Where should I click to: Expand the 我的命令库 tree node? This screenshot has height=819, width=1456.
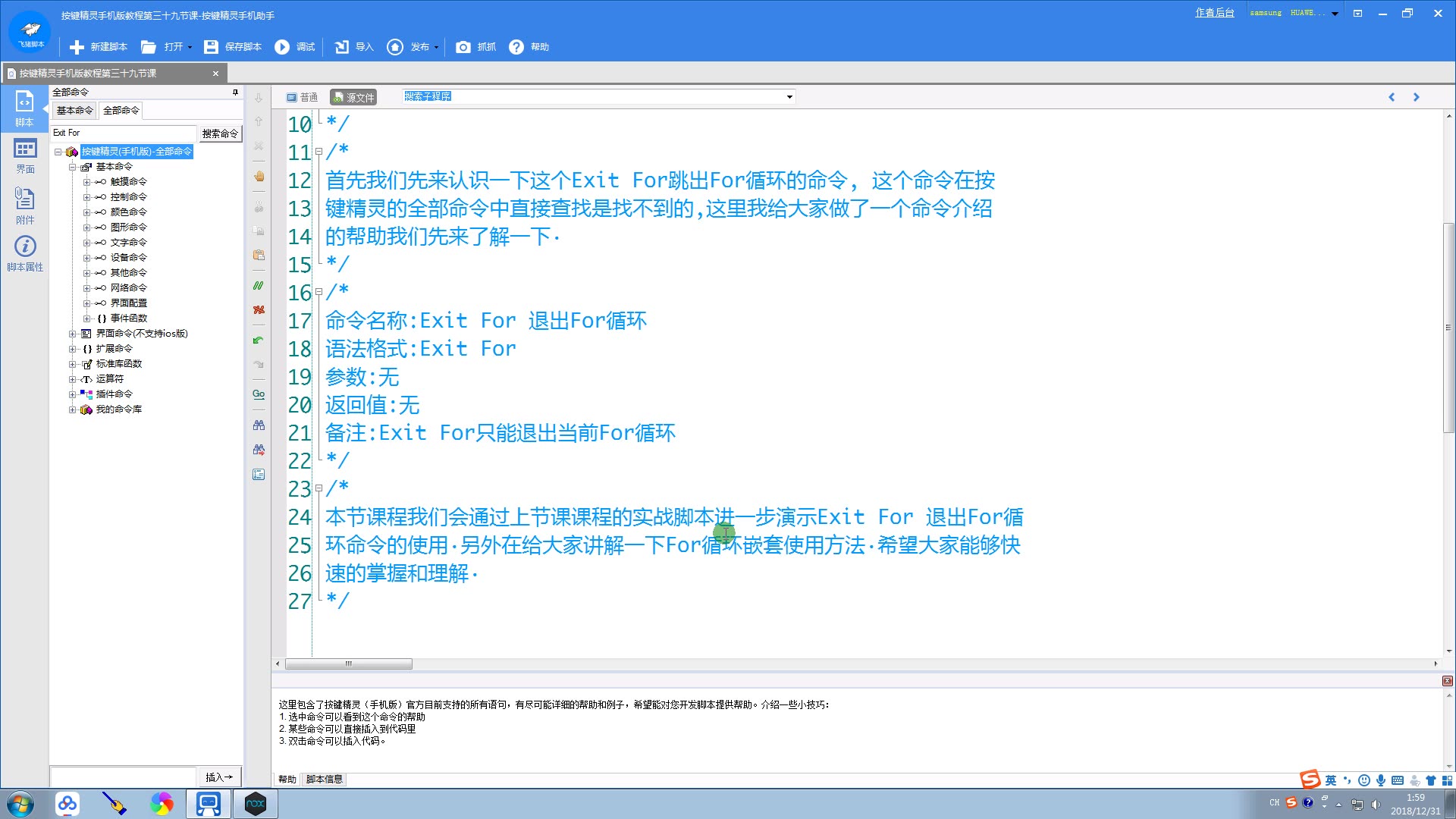coord(72,409)
